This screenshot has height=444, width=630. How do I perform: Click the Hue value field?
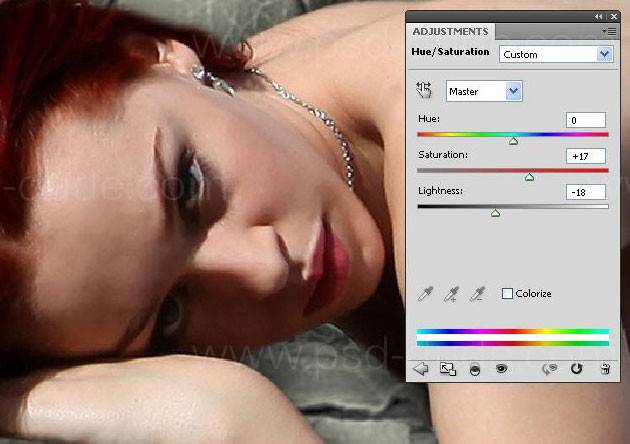(x=586, y=120)
